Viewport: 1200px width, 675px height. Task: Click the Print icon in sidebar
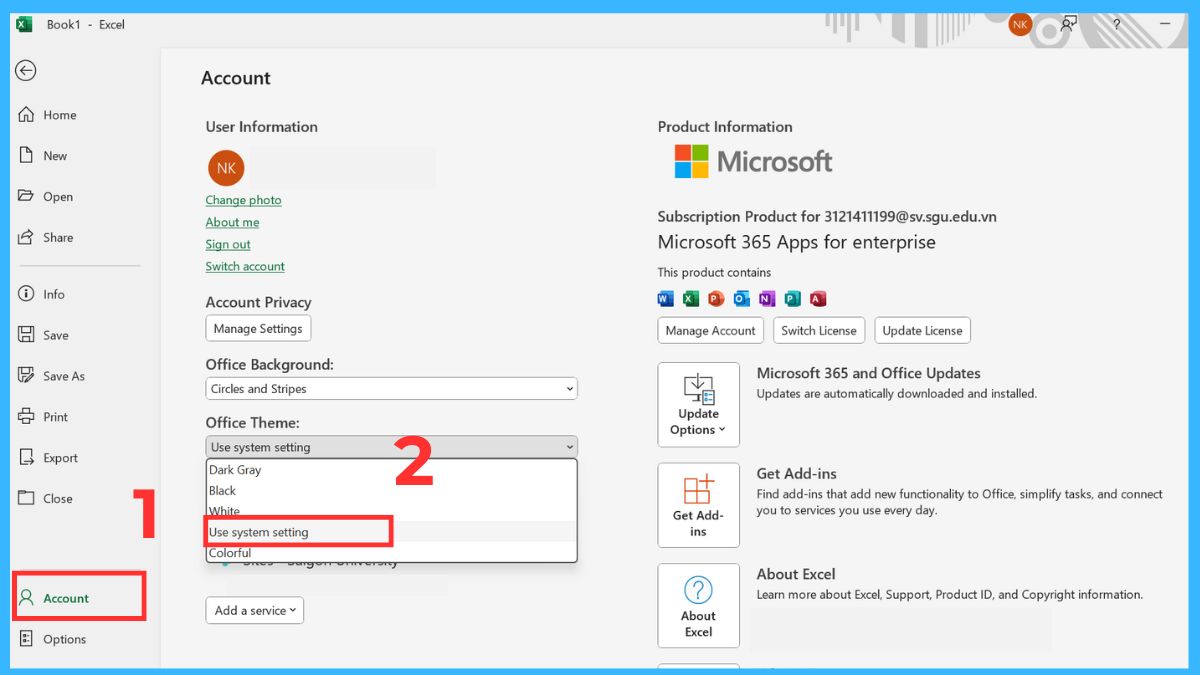pos(27,417)
